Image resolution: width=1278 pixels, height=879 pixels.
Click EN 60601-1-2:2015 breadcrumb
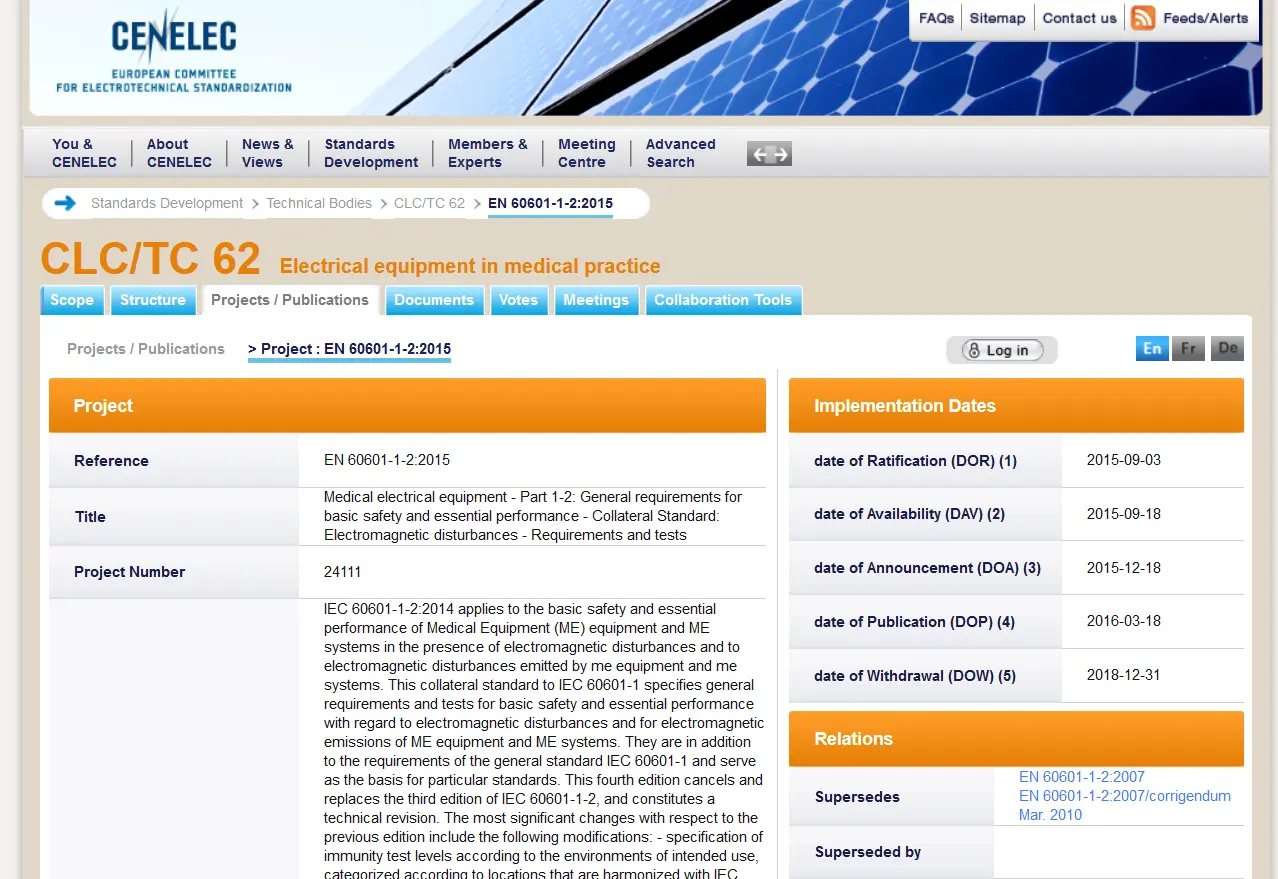tap(550, 203)
